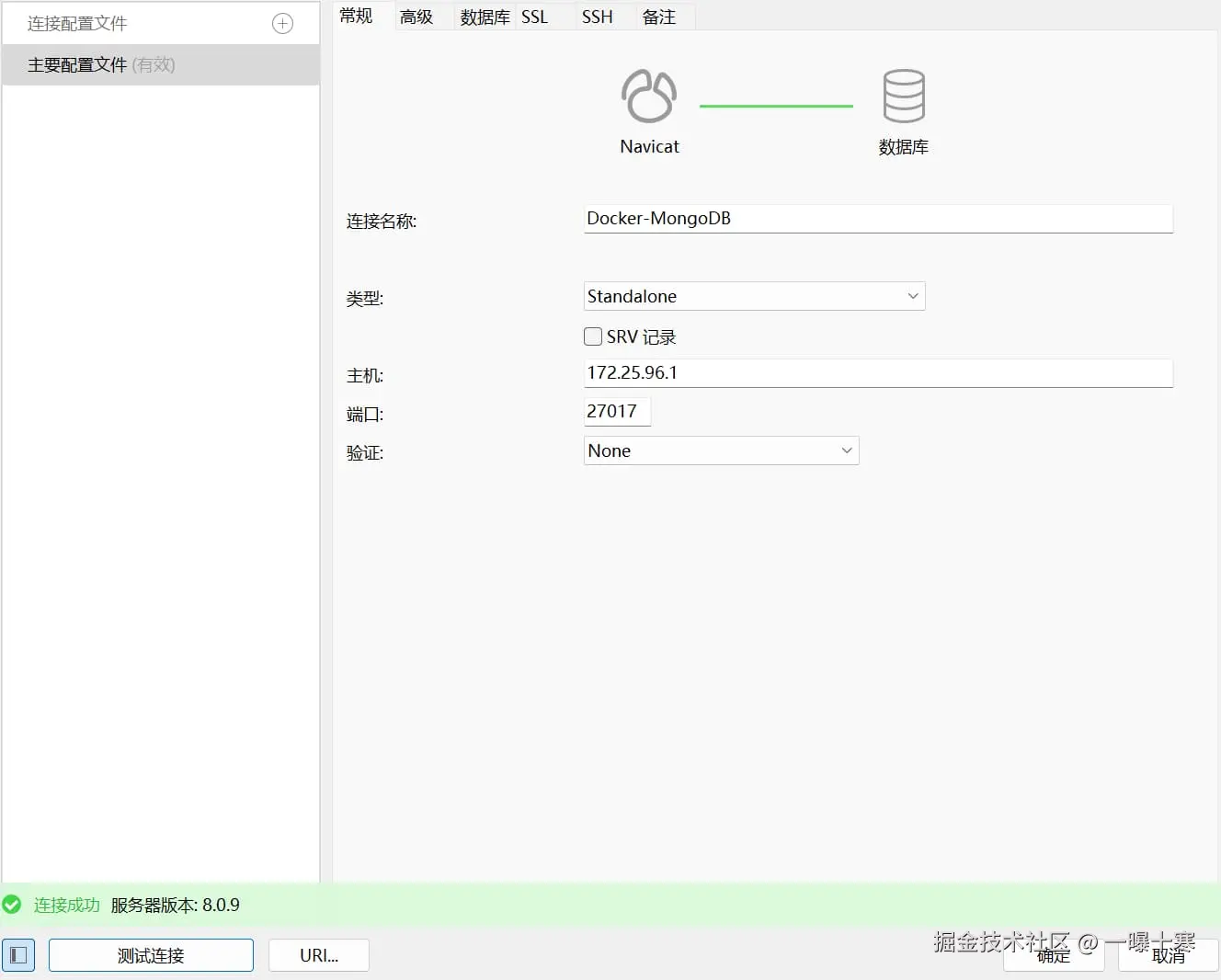Image resolution: width=1221 pixels, height=980 pixels.
Task: Confirm with the 确定 button
Action: (x=1054, y=955)
